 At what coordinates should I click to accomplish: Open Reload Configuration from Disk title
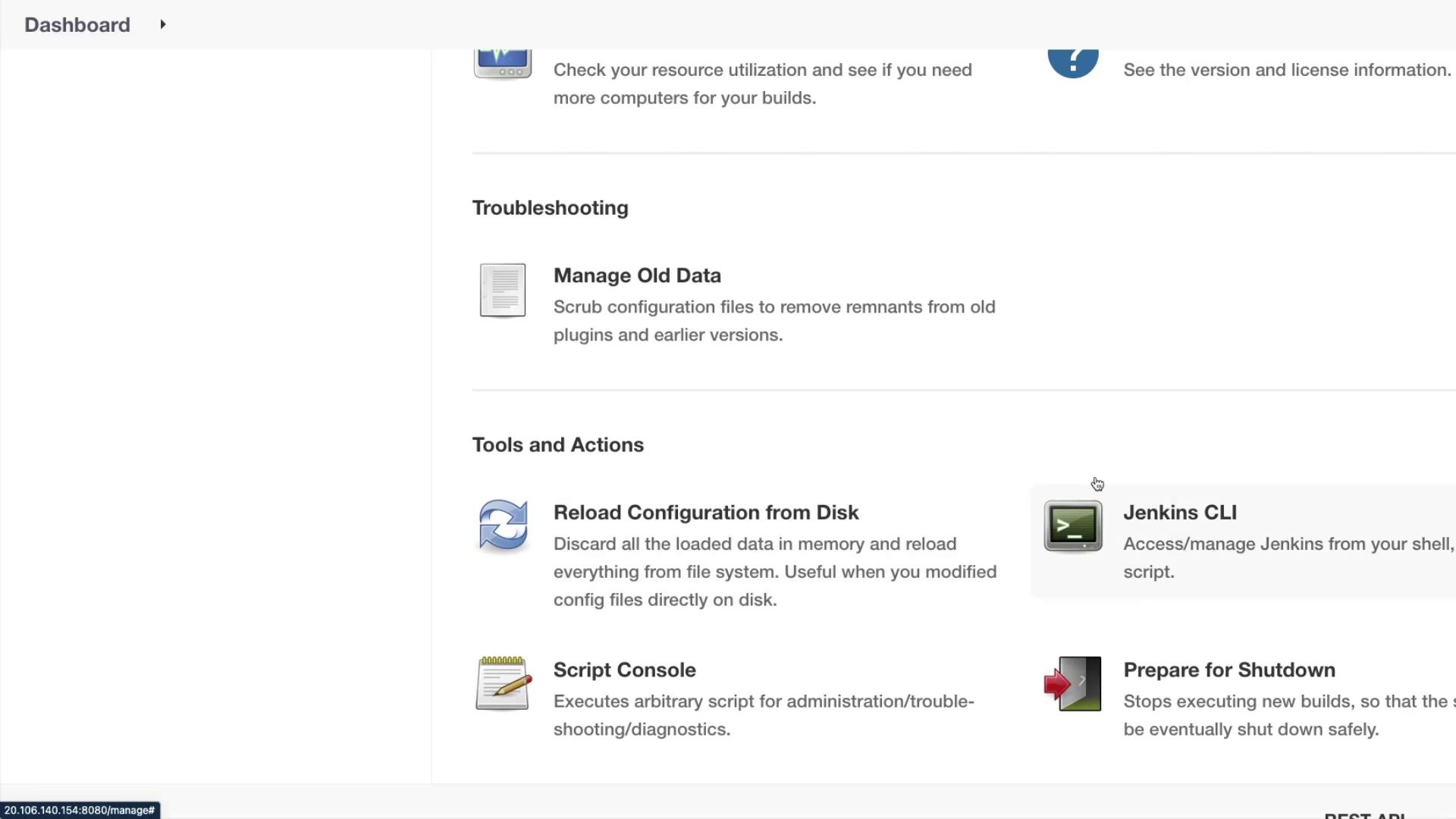click(705, 513)
